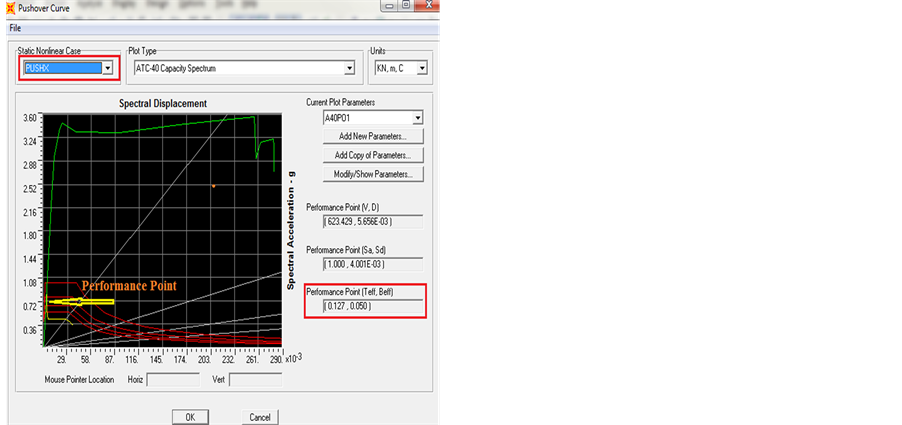Viewport: 902px width, 425px height.
Task: Click the Performance Point (V, D) value field
Action: point(372,221)
